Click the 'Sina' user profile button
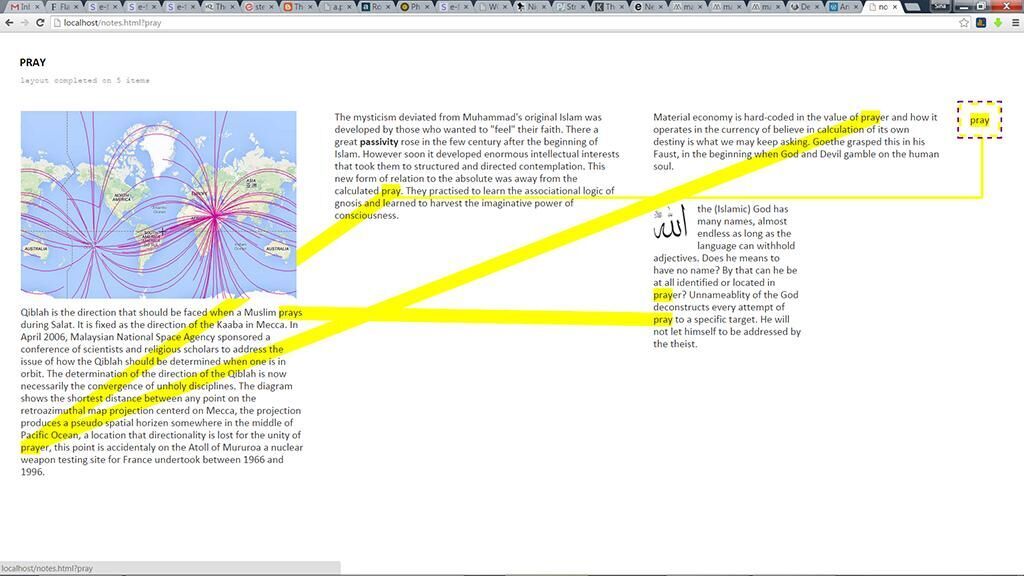This screenshot has height=576, width=1024. point(941,5)
